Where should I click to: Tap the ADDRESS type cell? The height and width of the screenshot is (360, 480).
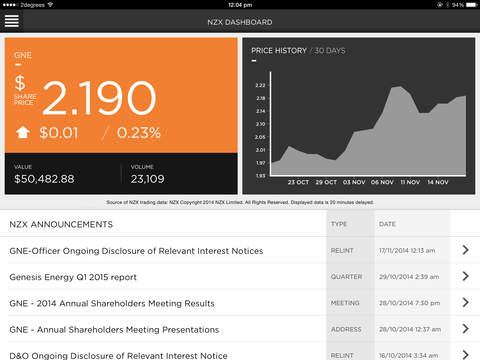[x=346, y=329]
